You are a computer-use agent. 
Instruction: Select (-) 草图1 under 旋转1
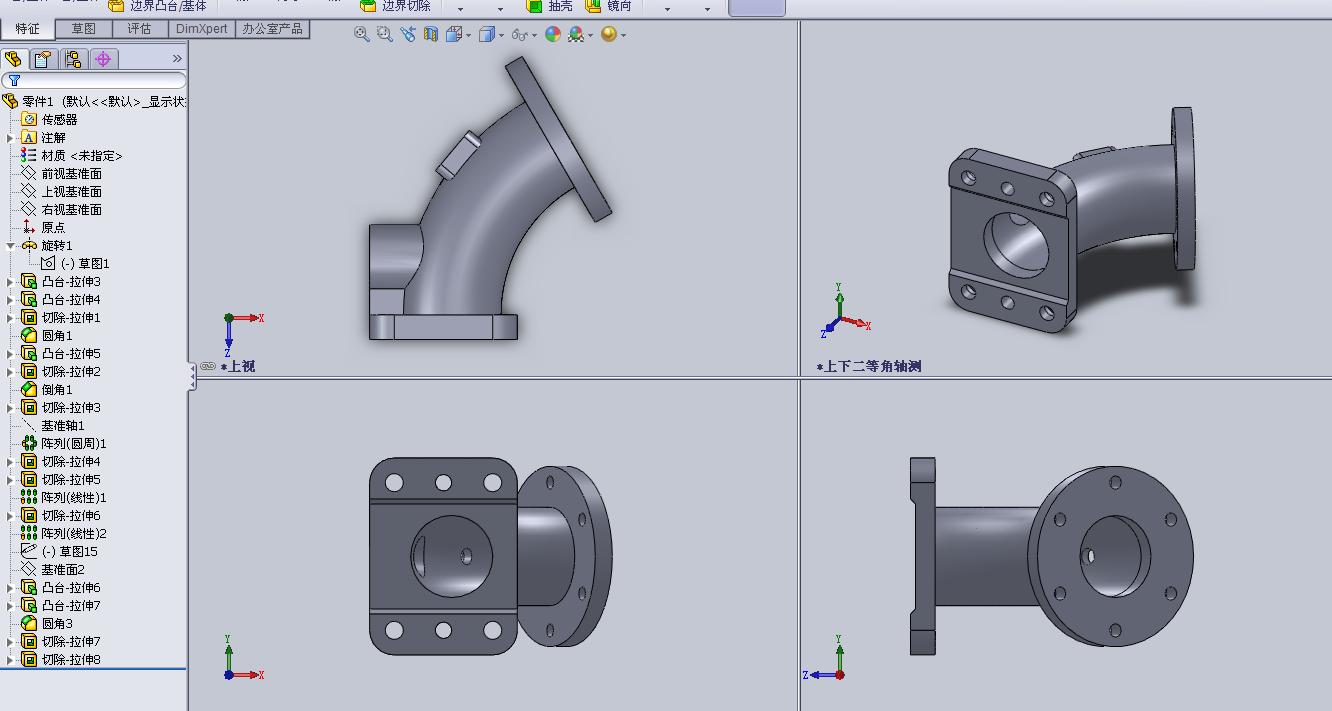[75, 263]
